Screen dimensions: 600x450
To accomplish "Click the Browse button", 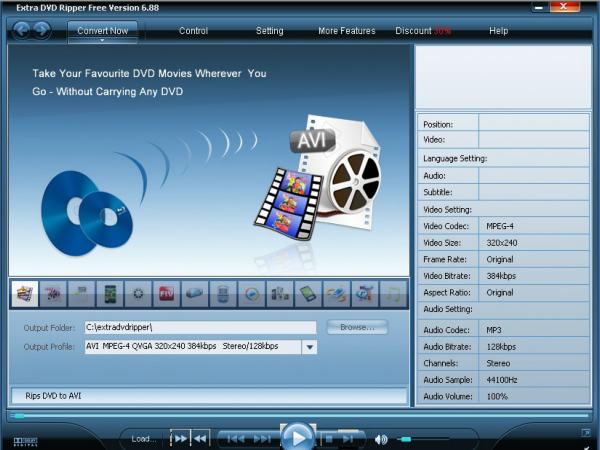I will pyautogui.click(x=356, y=327).
